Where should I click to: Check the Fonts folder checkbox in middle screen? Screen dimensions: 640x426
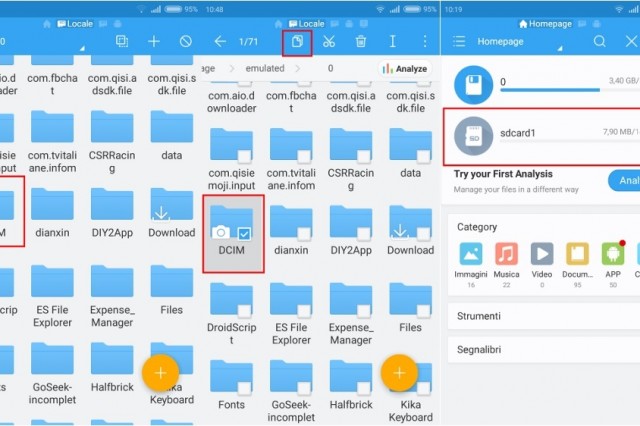tap(244, 388)
